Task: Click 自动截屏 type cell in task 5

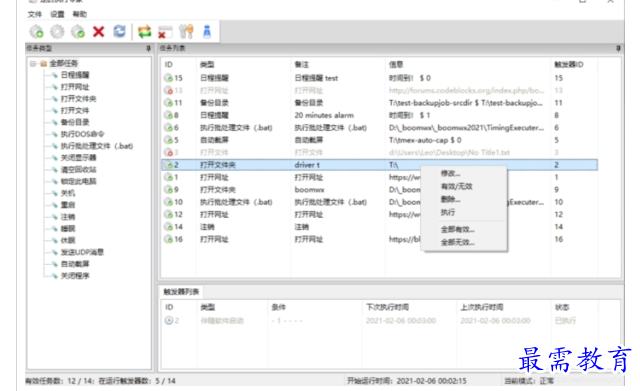Action: pyautogui.click(x=214, y=140)
